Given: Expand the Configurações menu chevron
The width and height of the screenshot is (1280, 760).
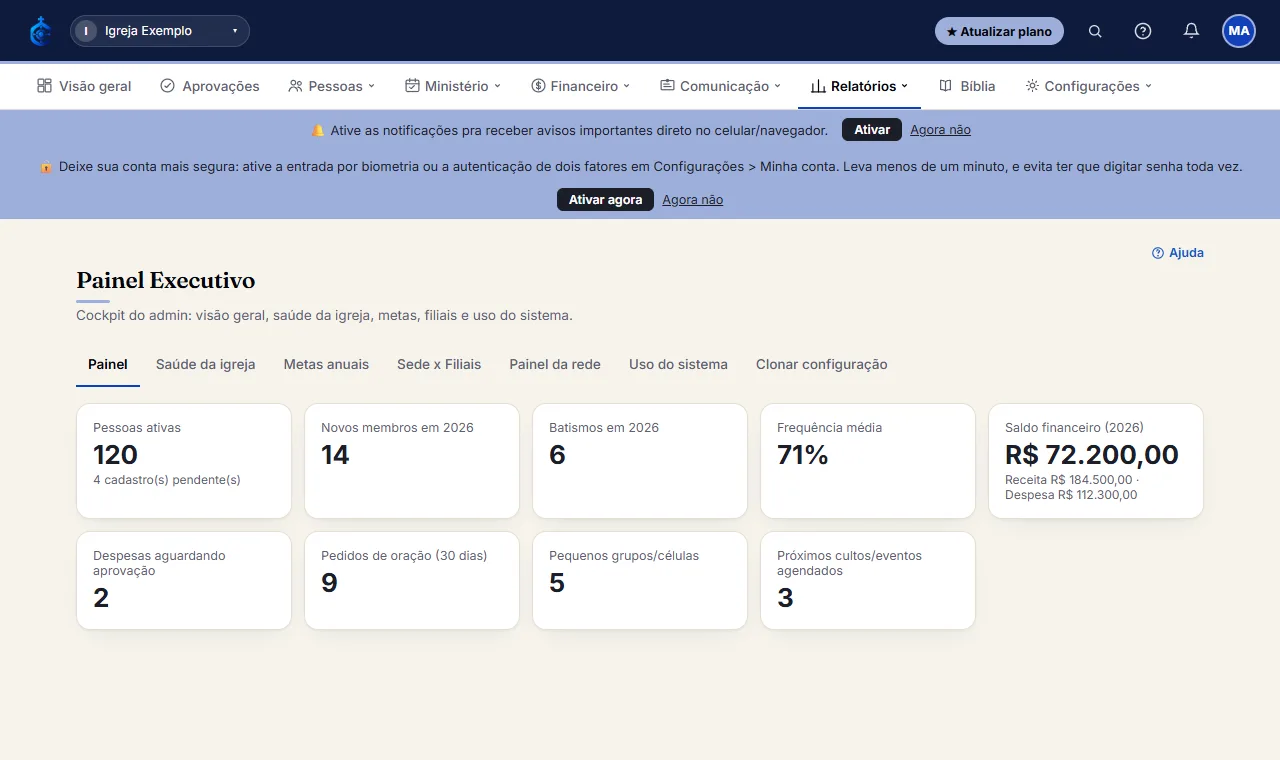Looking at the screenshot, I should (x=1148, y=86).
